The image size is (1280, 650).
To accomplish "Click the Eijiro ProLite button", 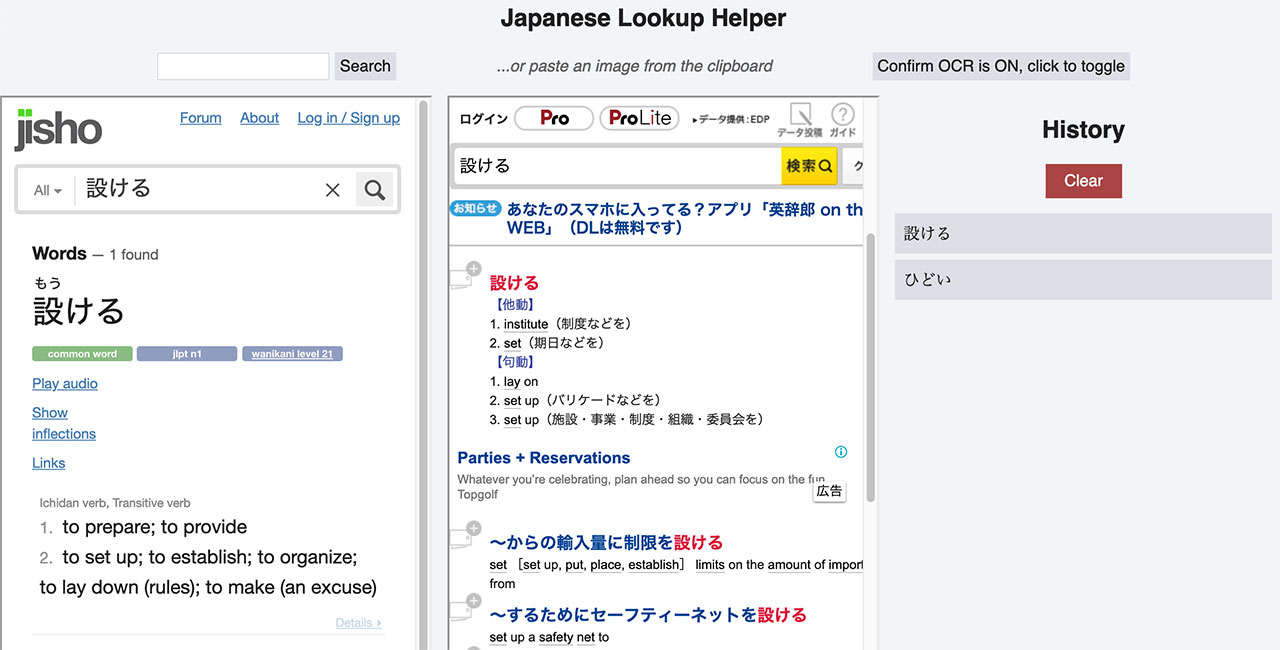I will coord(639,118).
